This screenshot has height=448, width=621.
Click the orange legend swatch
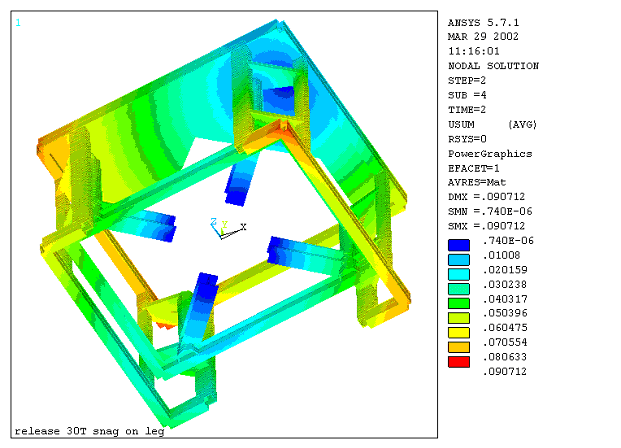coord(459,347)
